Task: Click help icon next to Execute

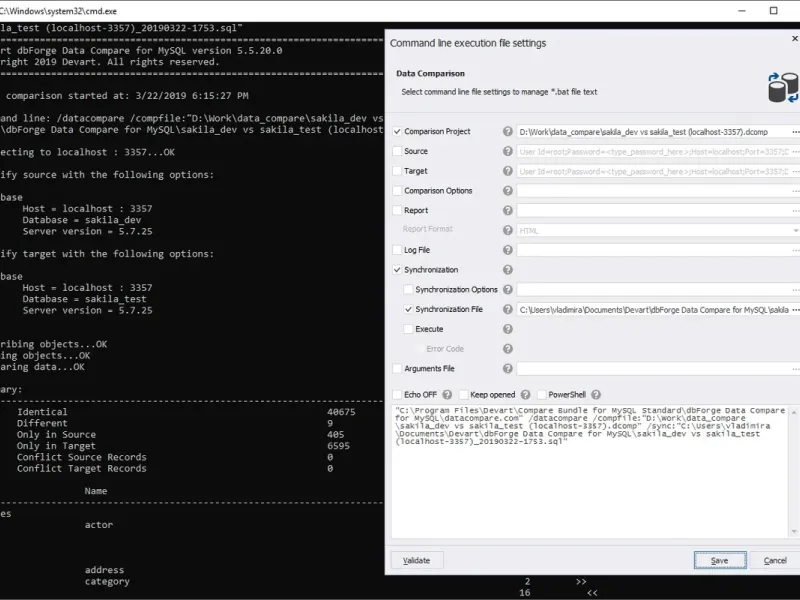Action: point(507,329)
